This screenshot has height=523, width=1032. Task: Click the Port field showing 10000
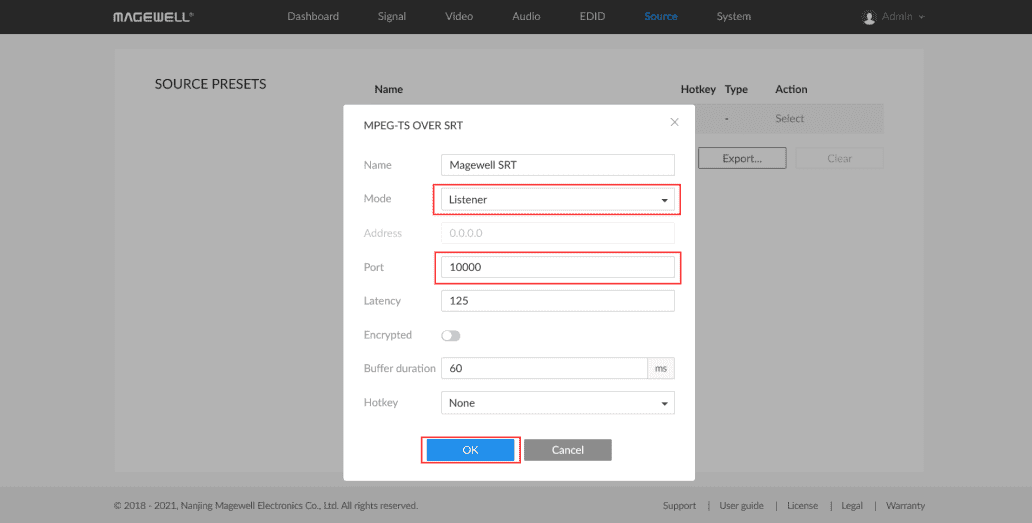click(557, 267)
